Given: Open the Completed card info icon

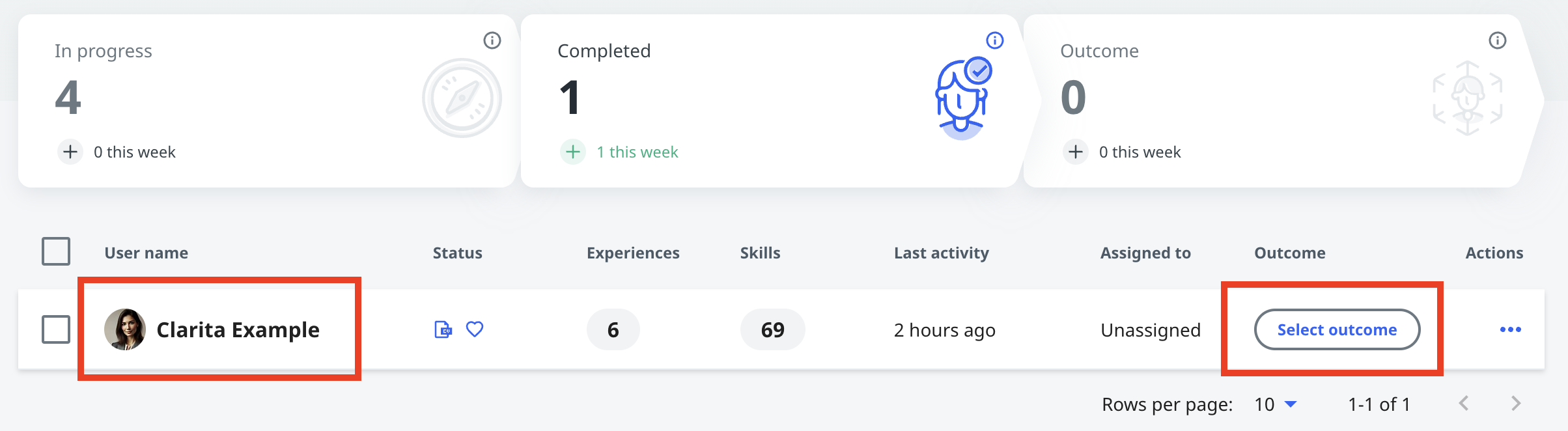Looking at the screenshot, I should (x=995, y=40).
